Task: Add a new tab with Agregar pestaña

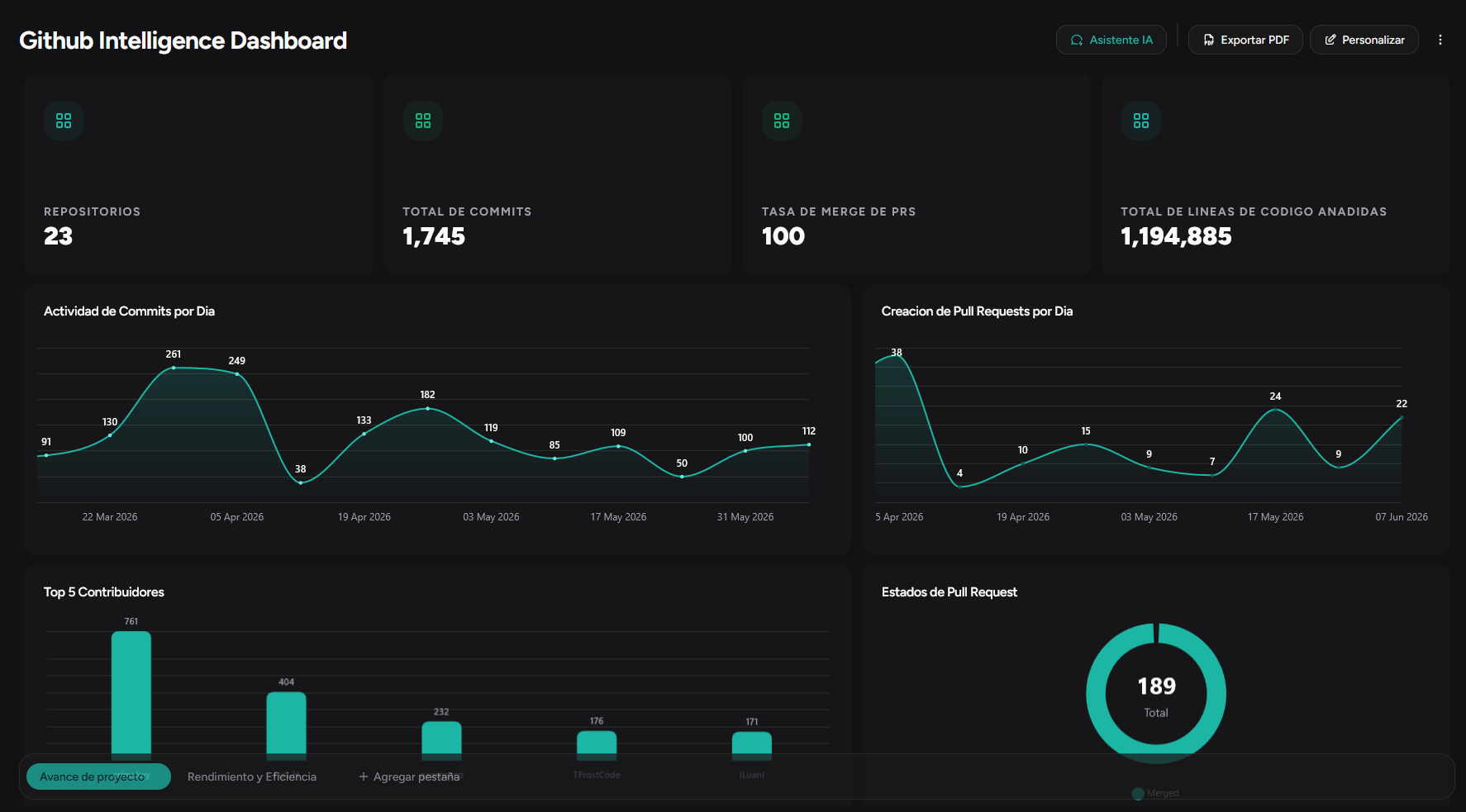Action: (x=409, y=776)
